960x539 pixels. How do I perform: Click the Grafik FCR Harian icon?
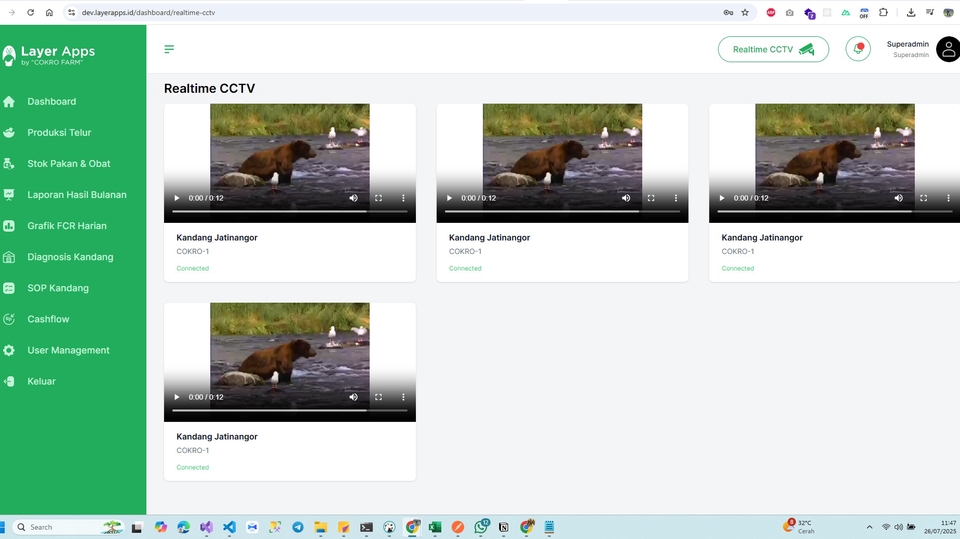9,226
